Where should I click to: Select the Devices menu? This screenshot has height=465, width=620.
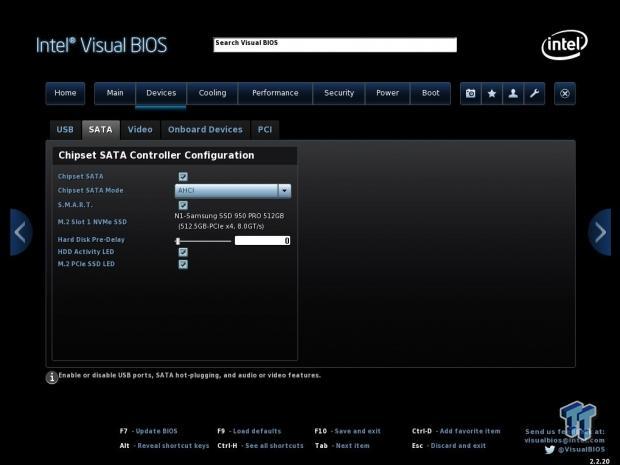point(161,93)
